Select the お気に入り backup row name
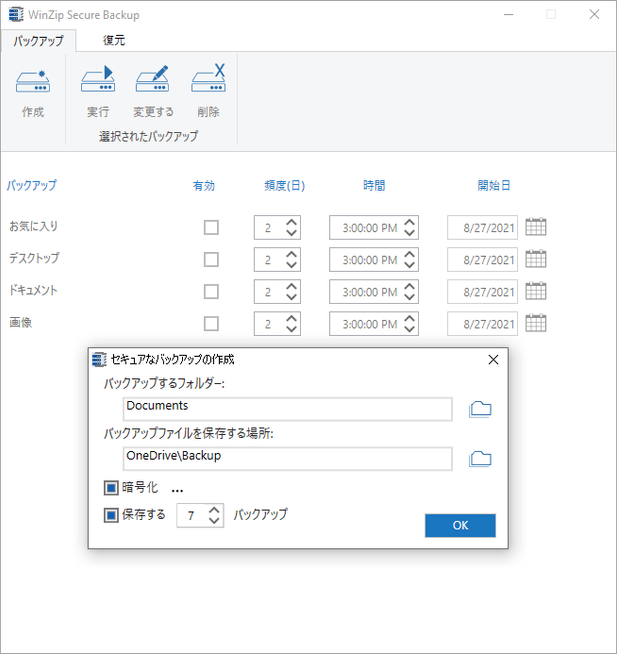The height and width of the screenshot is (654, 617). pyautogui.click(x=33, y=226)
